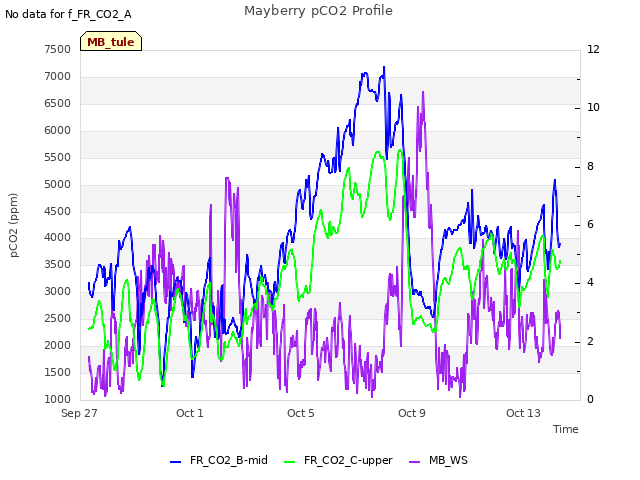Click the Oct 13 x-axis label
The width and height of the screenshot is (640, 480).
pyautogui.click(x=523, y=413)
